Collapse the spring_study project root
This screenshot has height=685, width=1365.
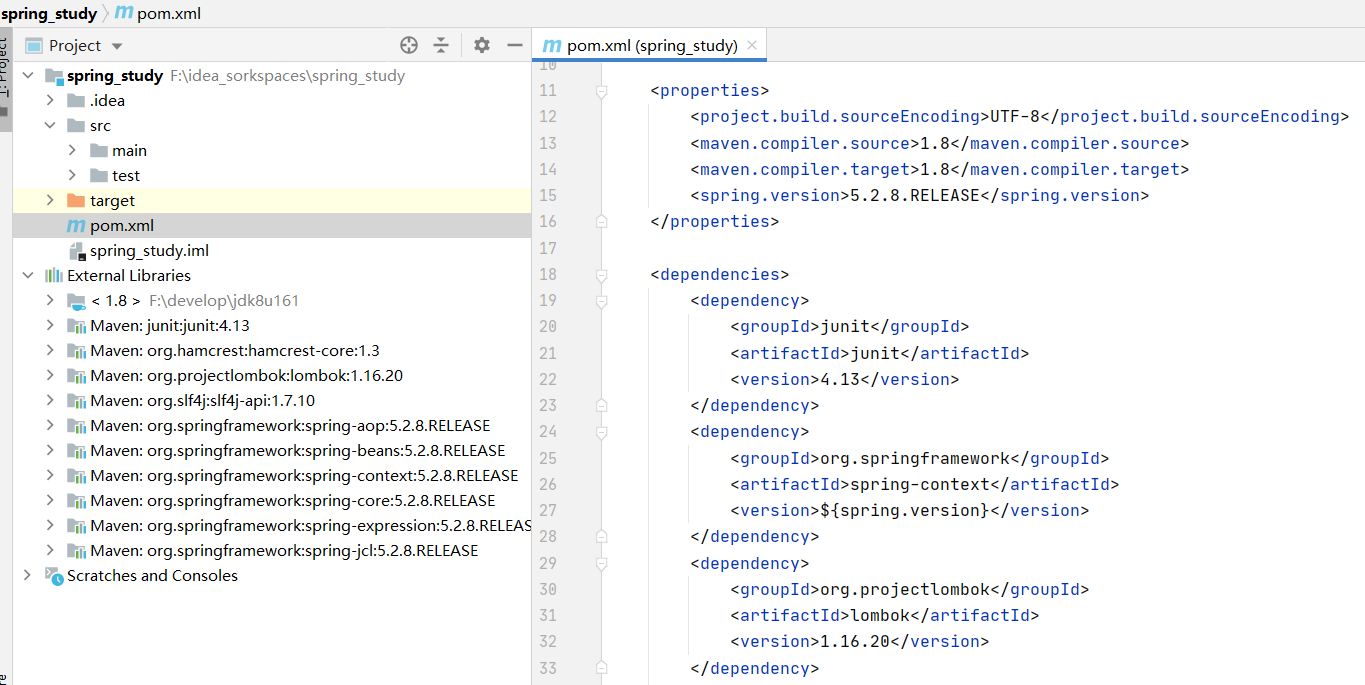[27, 76]
